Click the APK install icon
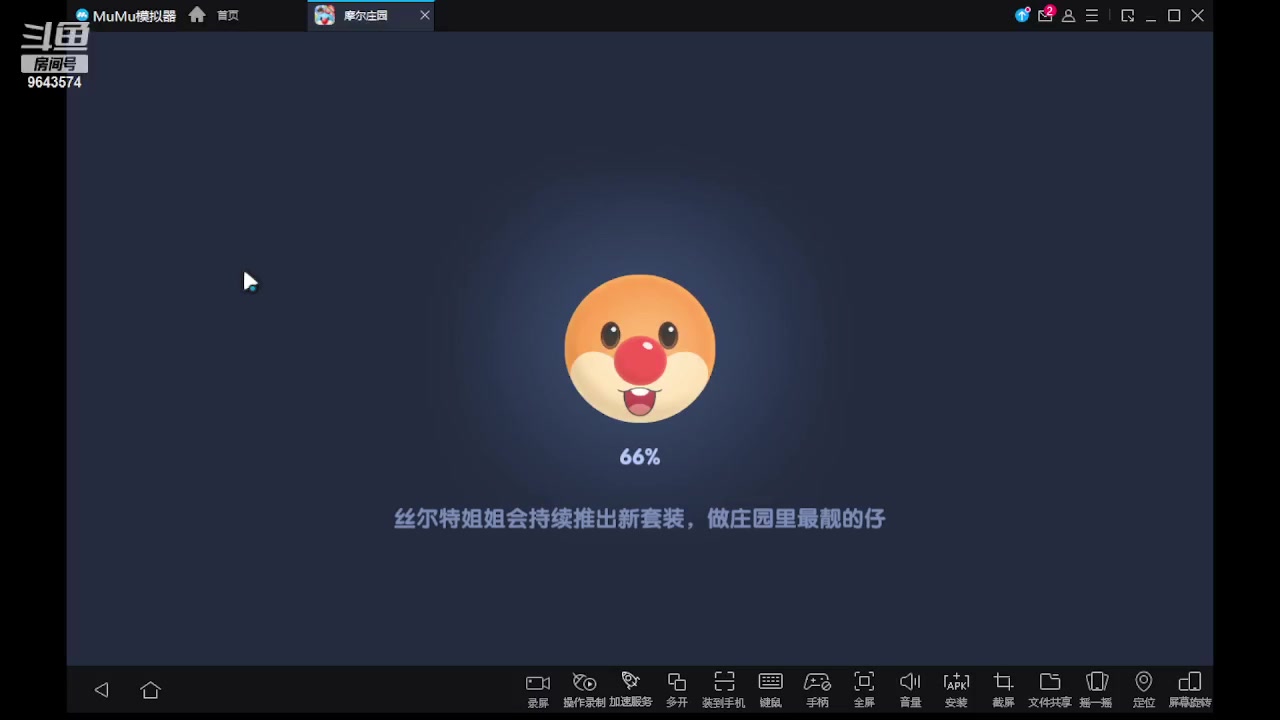 point(956,688)
